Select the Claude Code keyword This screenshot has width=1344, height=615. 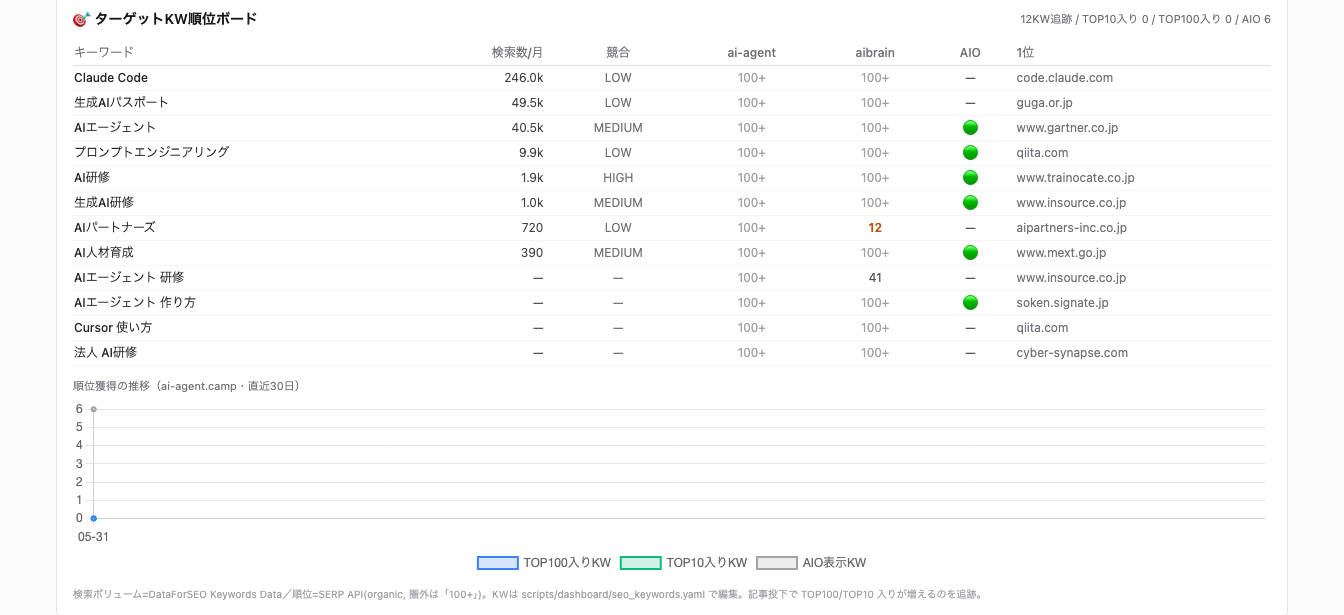pos(111,78)
